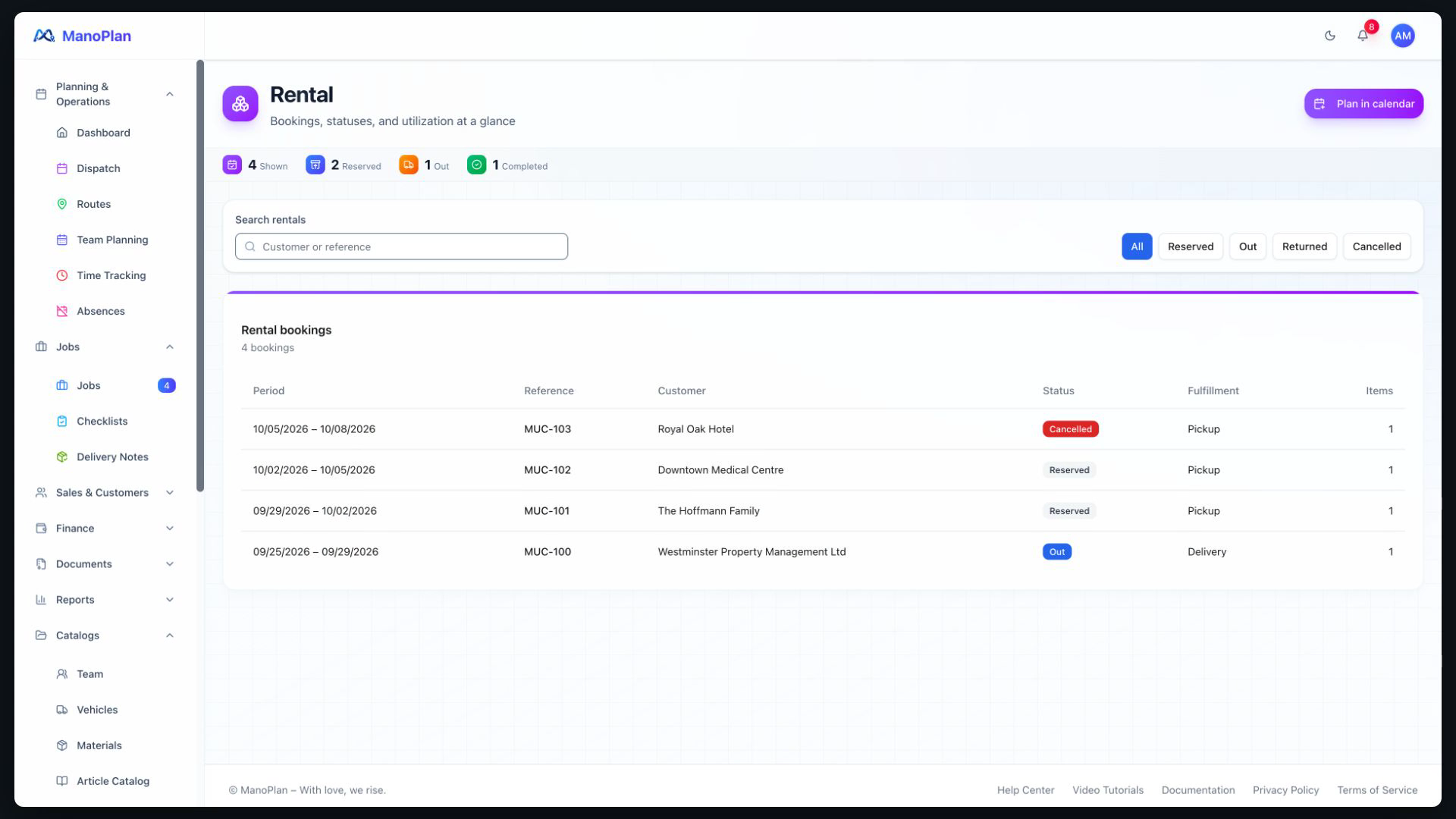The height and width of the screenshot is (819, 1456).
Task: Collapse Planning & Operations section
Action: point(105,94)
